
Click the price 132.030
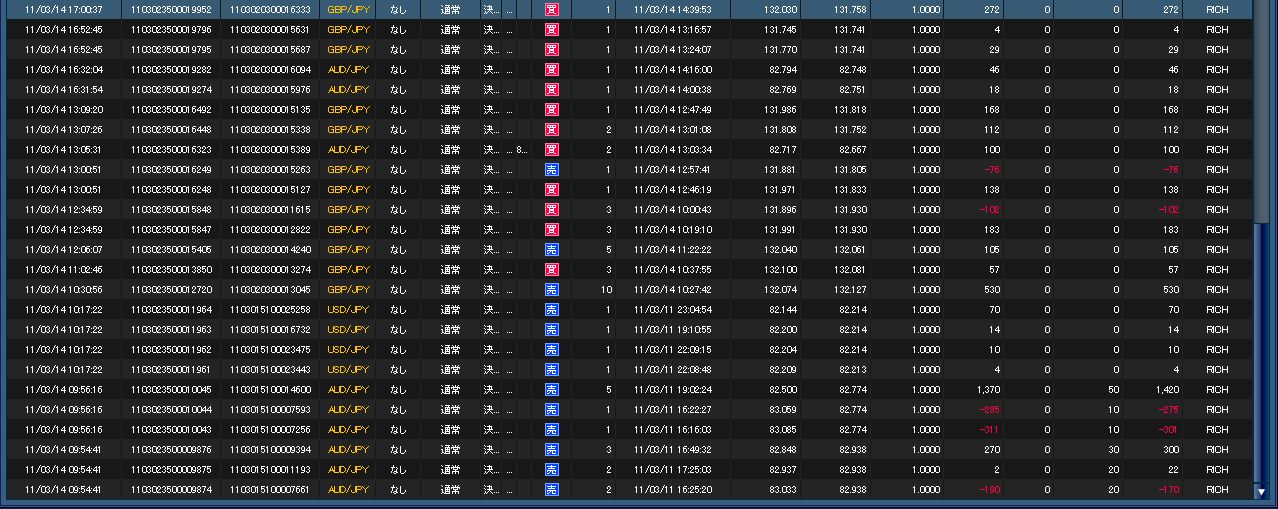click(x=780, y=10)
